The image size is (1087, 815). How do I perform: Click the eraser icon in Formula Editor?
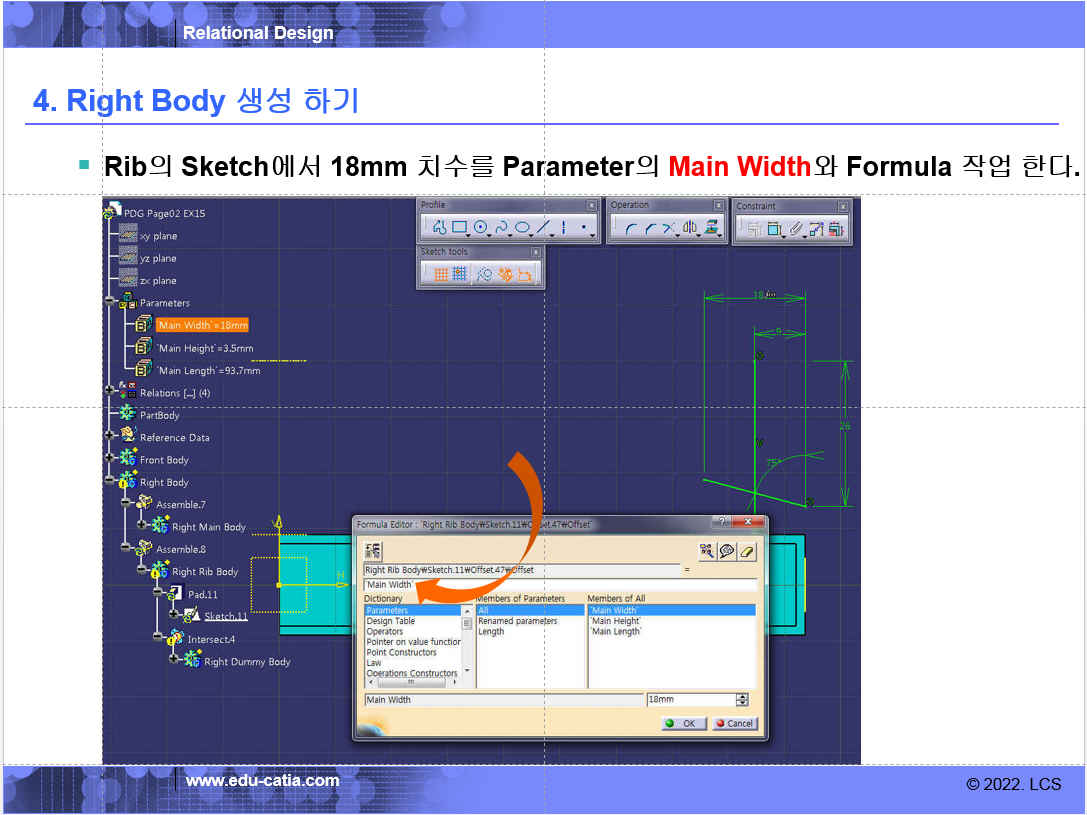(x=747, y=551)
